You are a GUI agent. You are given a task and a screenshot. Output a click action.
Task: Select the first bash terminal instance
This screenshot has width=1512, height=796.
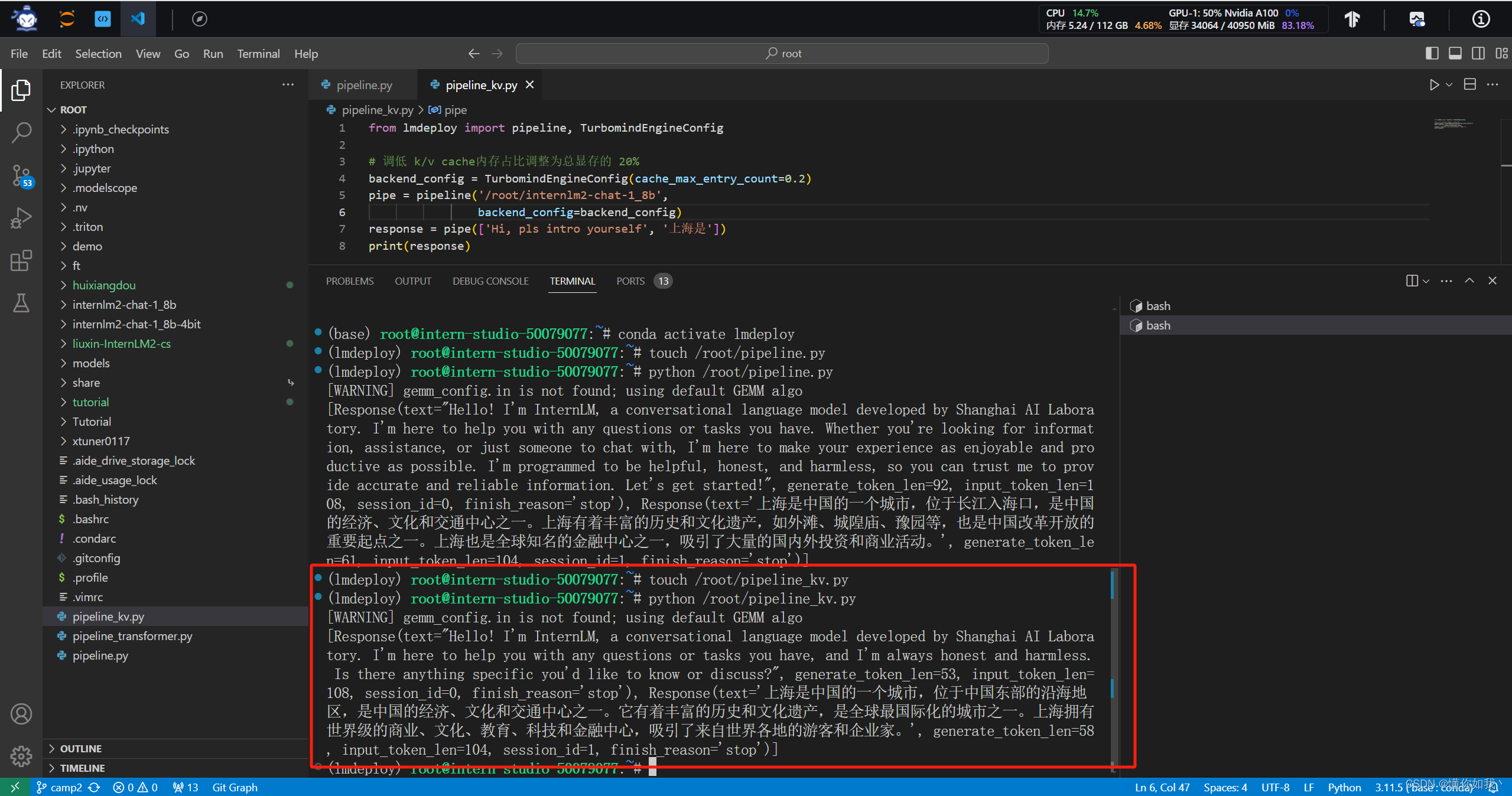coord(1315,306)
